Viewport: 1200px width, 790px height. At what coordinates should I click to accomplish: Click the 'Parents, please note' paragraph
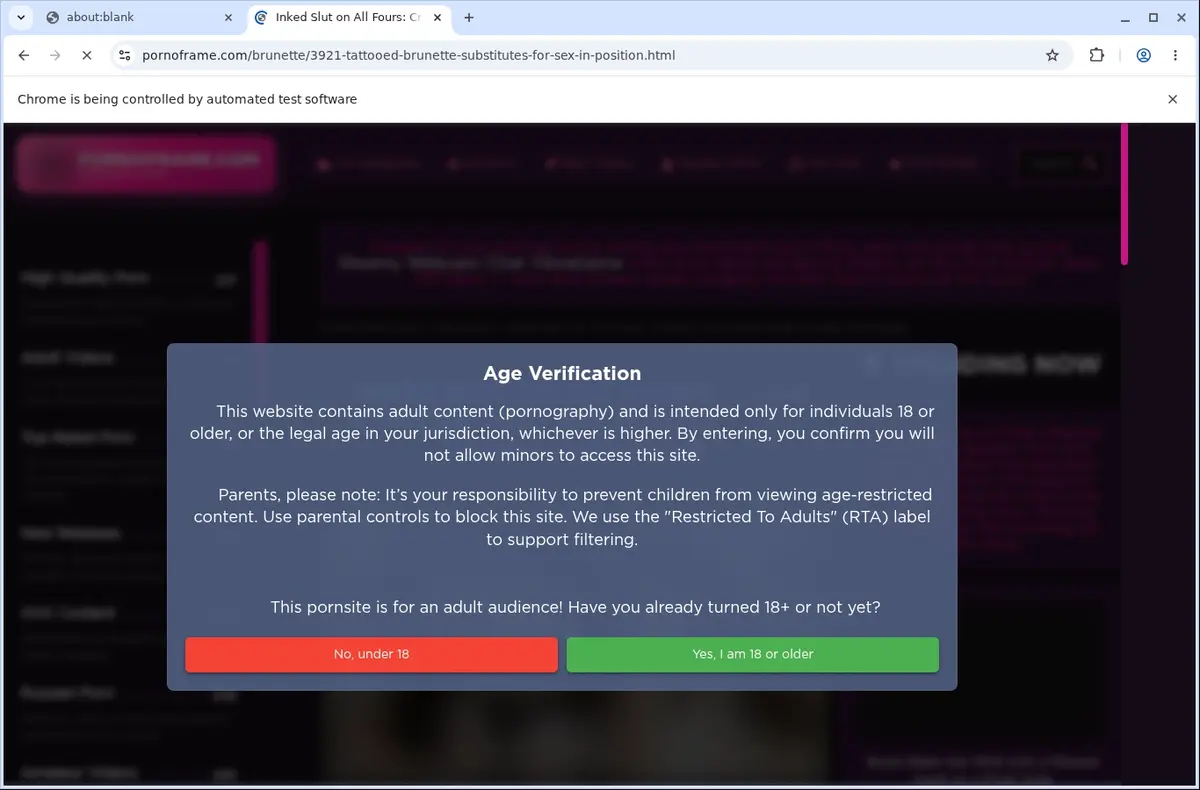click(x=562, y=517)
